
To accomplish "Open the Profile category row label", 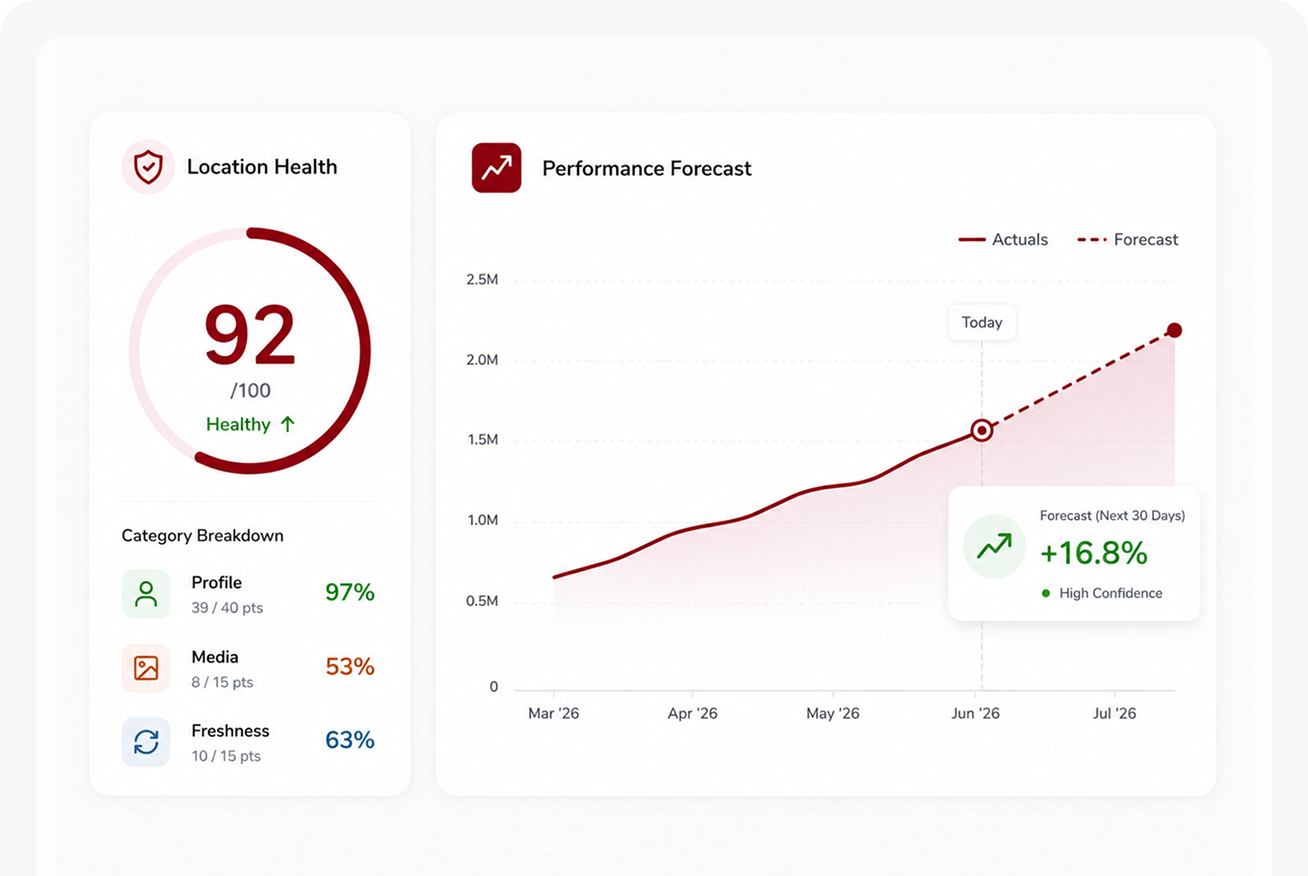I will pyautogui.click(x=217, y=583).
